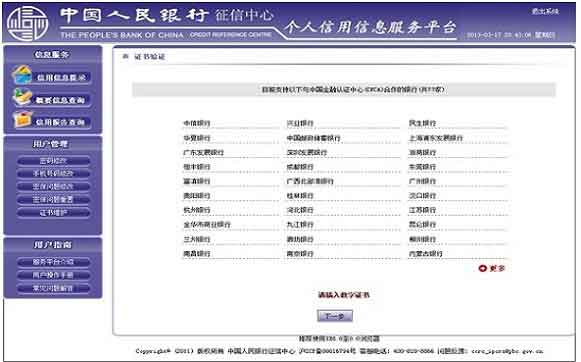The width and height of the screenshot is (581, 362).
Task: Select 江苏银行 entry
Action: pyautogui.click(x=422, y=210)
